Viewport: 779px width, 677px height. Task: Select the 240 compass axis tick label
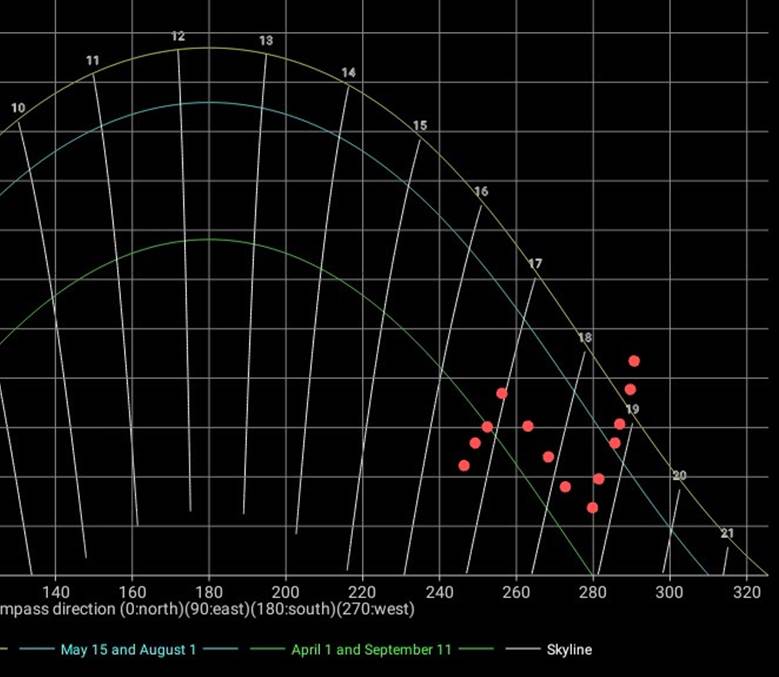click(439, 592)
